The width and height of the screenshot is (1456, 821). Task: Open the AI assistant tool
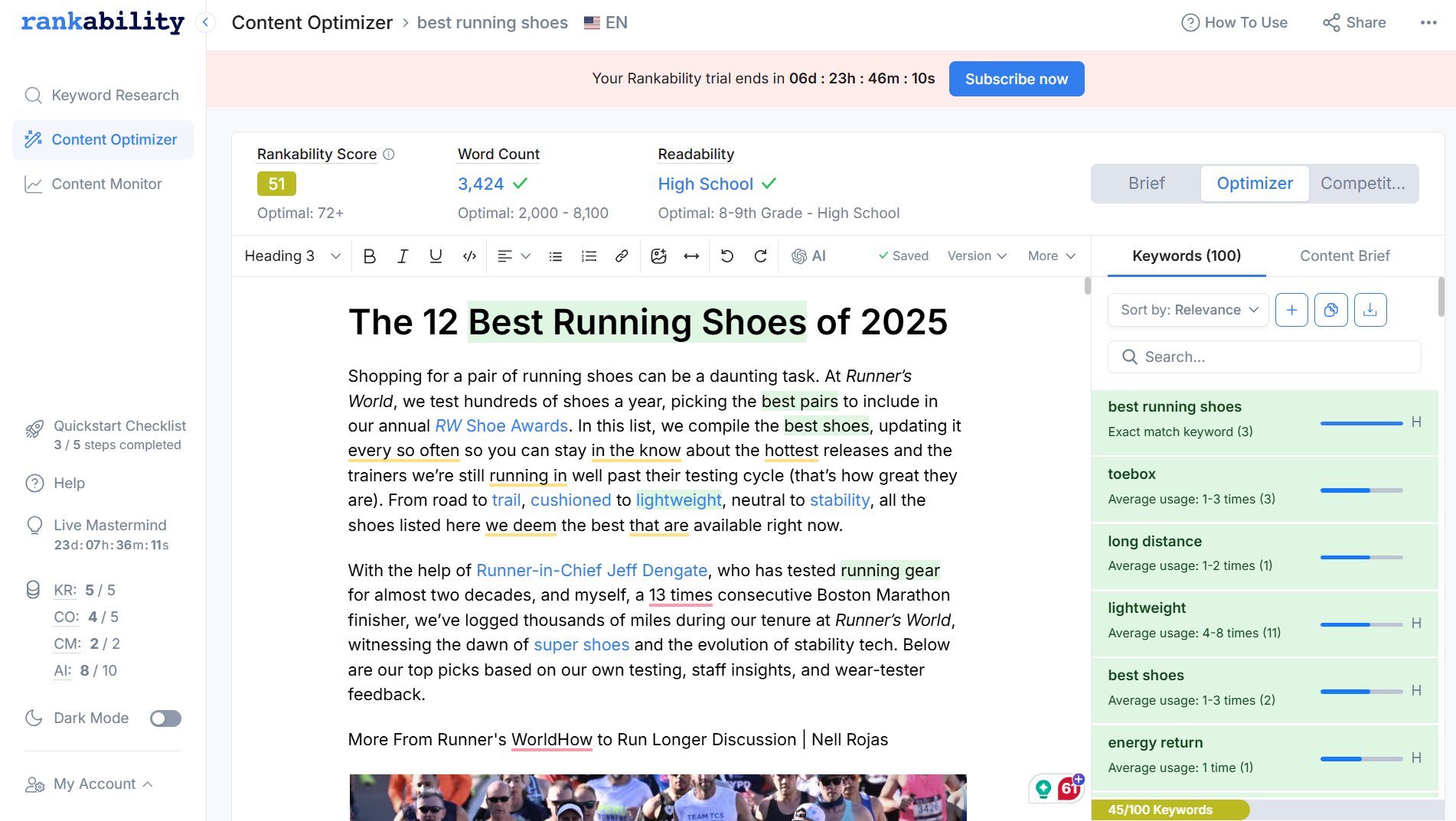point(809,256)
